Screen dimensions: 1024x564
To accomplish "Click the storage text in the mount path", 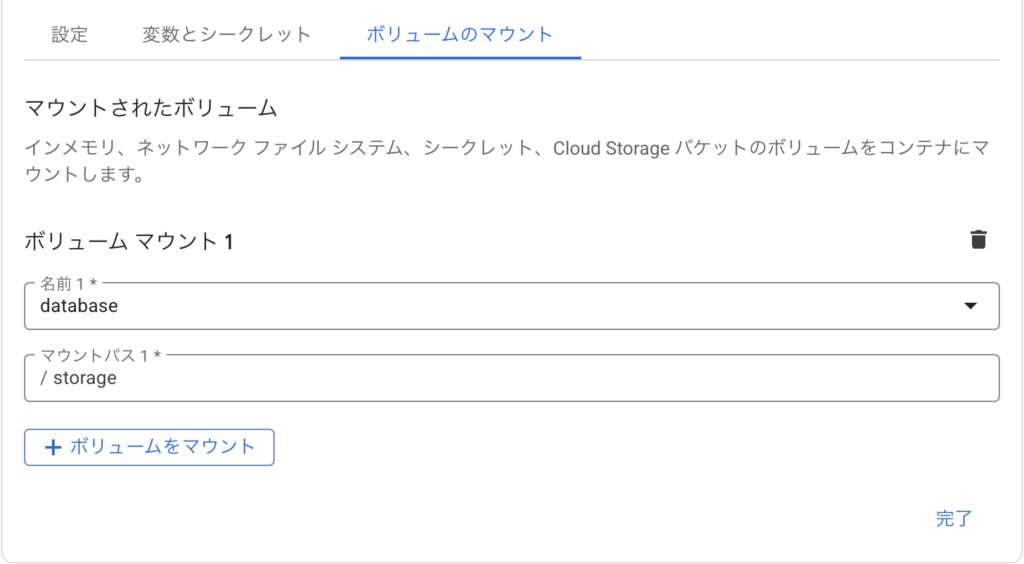I will [85, 378].
